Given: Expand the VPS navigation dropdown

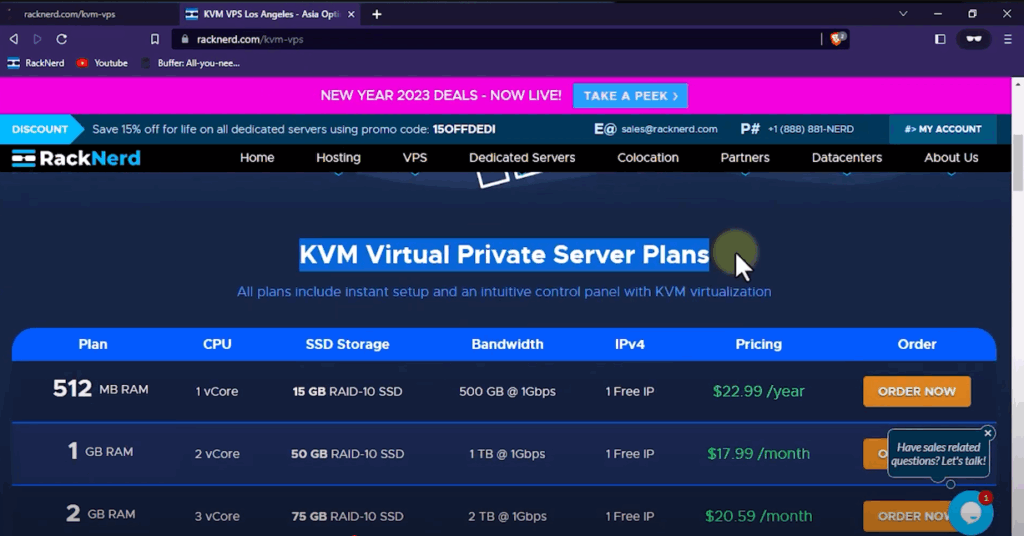Looking at the screenshot, I should (415, 158).
